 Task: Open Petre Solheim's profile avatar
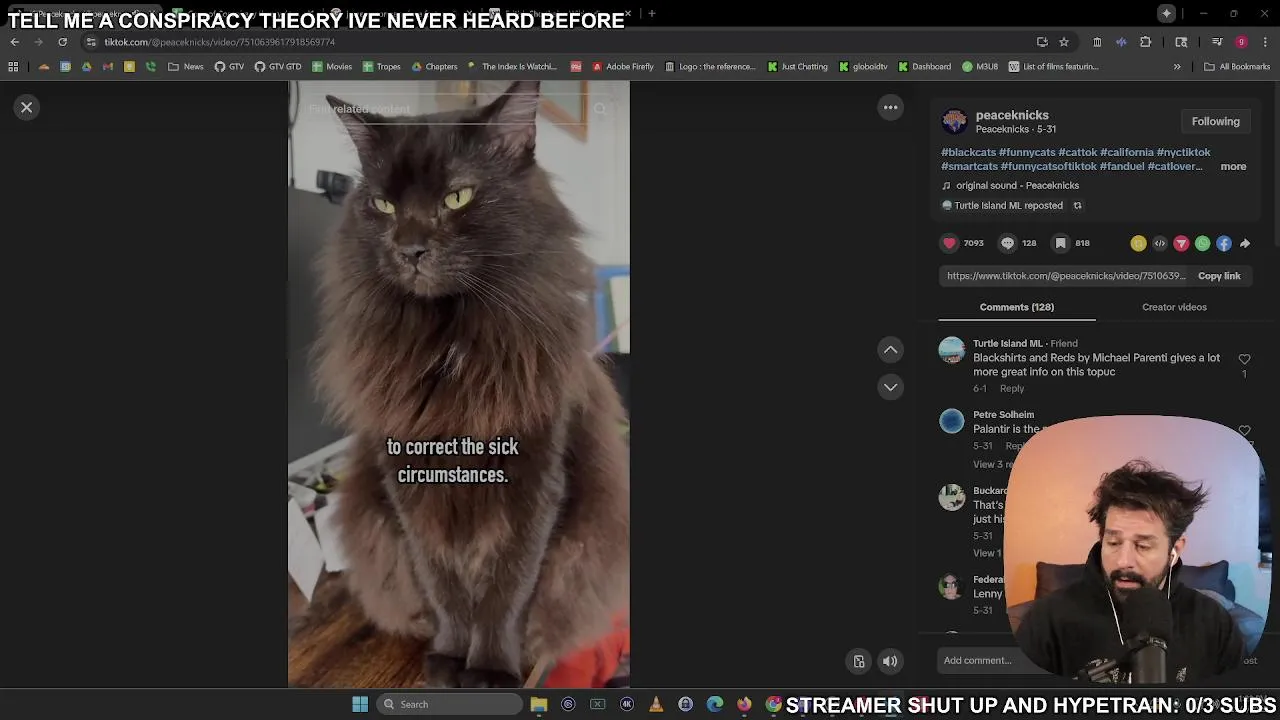click(x=952, y=421)
